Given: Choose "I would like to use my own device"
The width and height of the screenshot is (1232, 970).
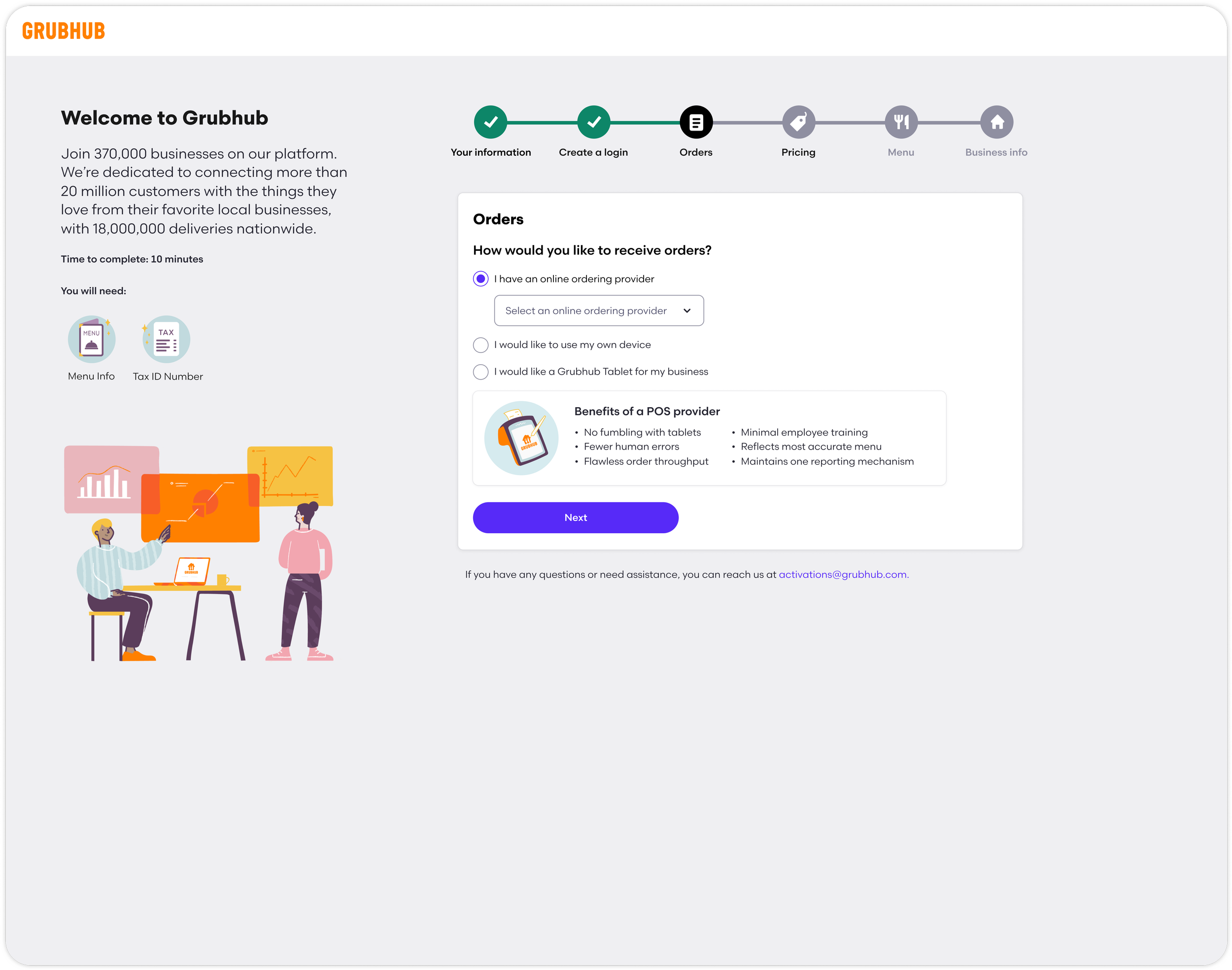Looking at the screenshot, I should click(x=481, y=345).
